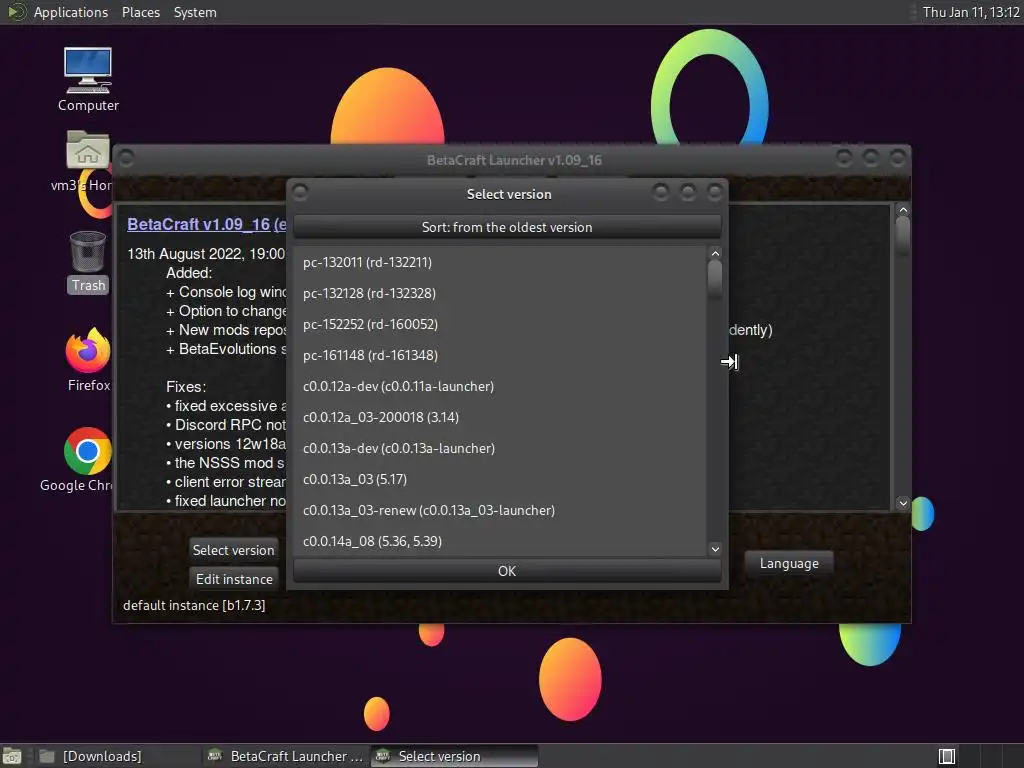The height and width of the screenshot is (768, 1024).
Task: Select version pc-132011 (rd-132211)
Action: coord(500,262)
